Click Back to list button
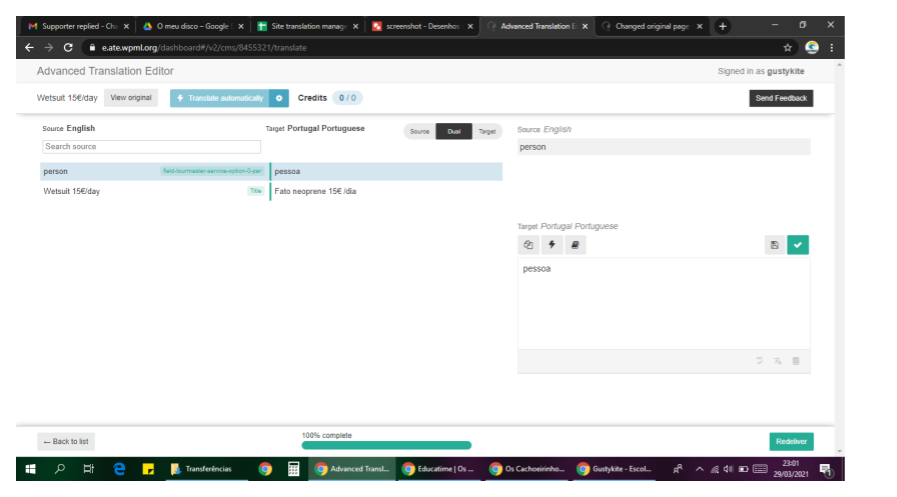Screen dimensions: 897x497 (x=66, y=442)
